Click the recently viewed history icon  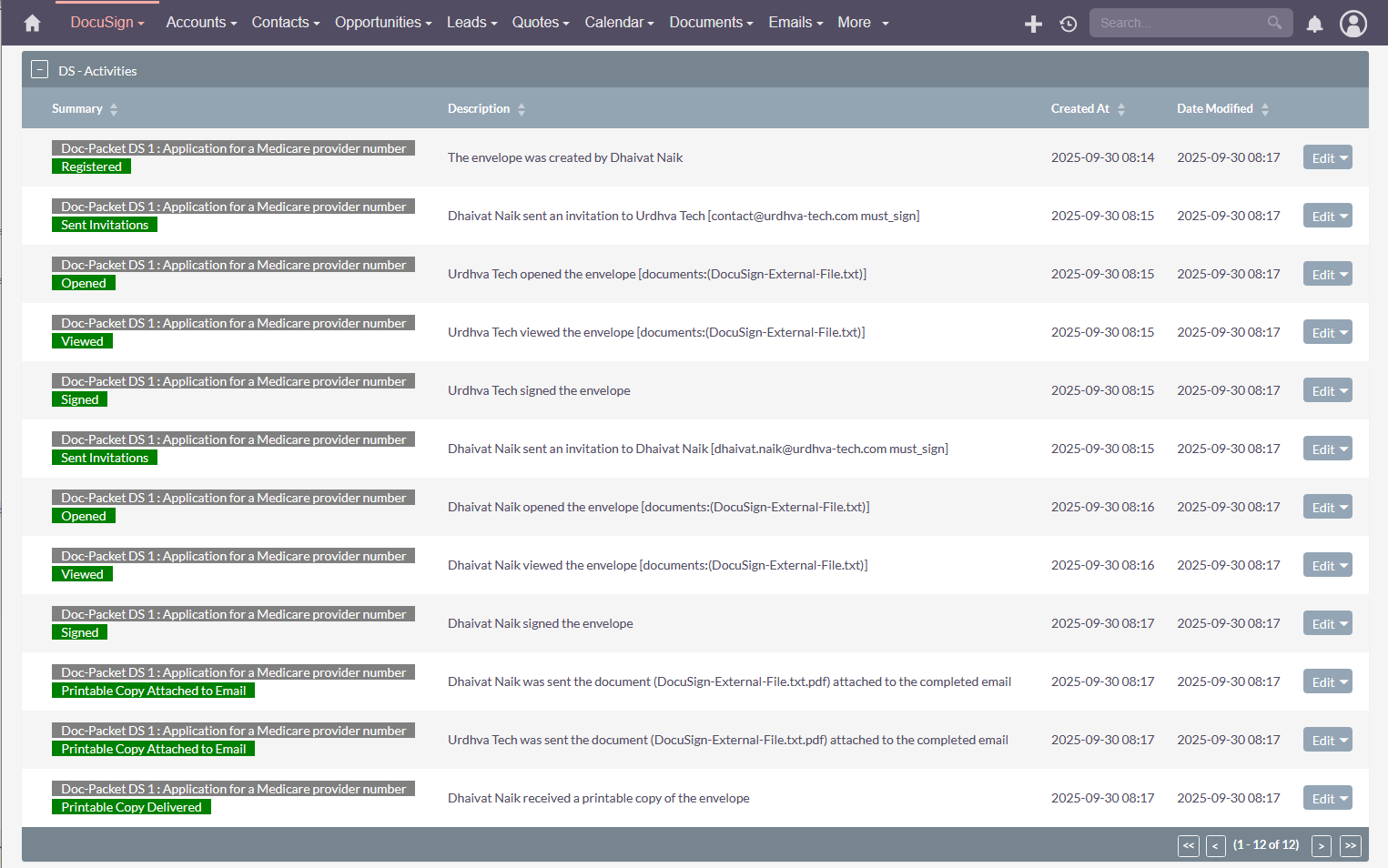[x=1068, y=24]
